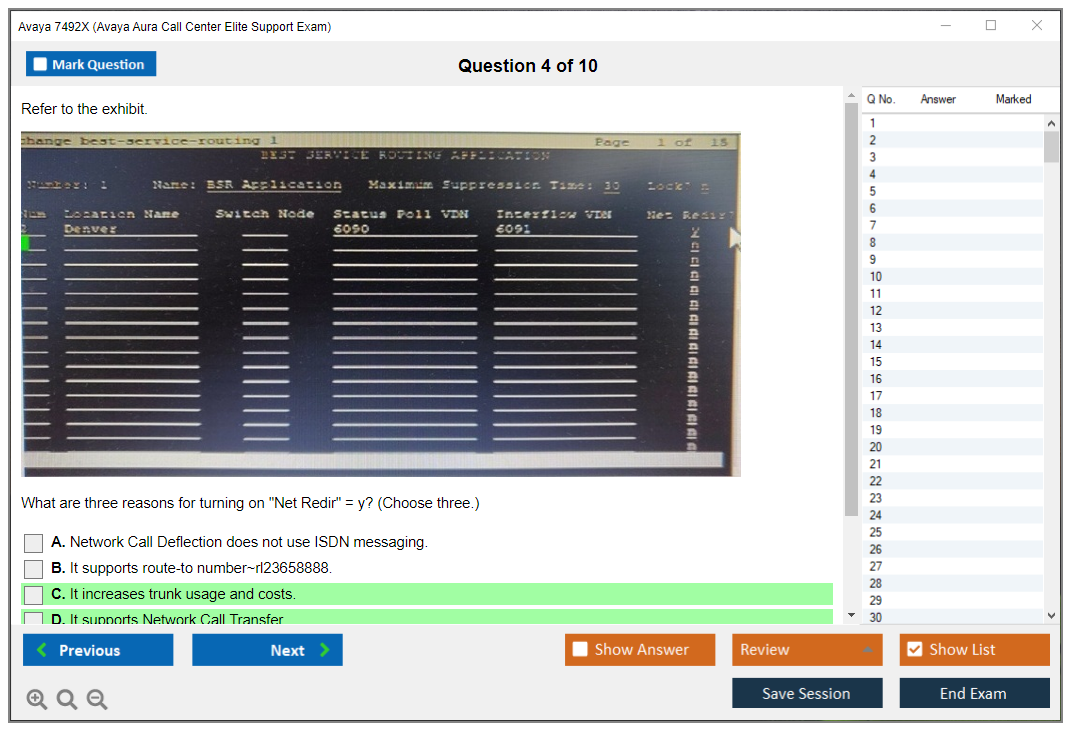Viewport: 1075px width, 735px height.
Task: Open the exhibit image of BSR application
Action: point(380,304)
